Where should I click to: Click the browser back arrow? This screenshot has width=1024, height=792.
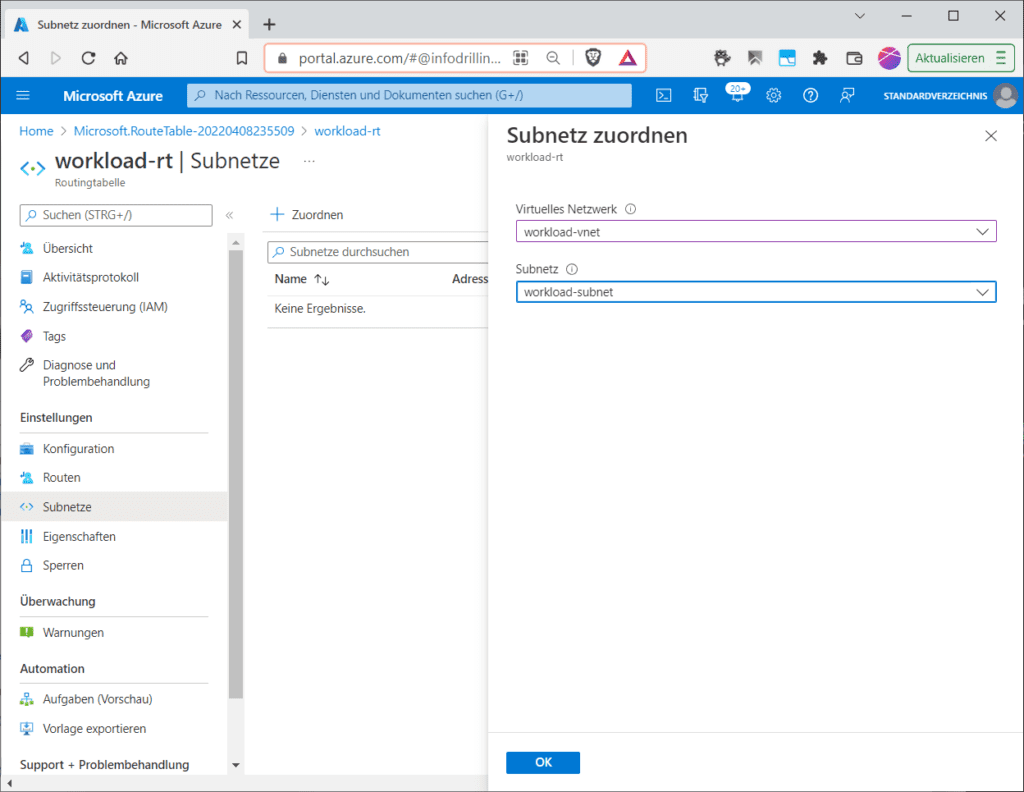coord(24,58)
